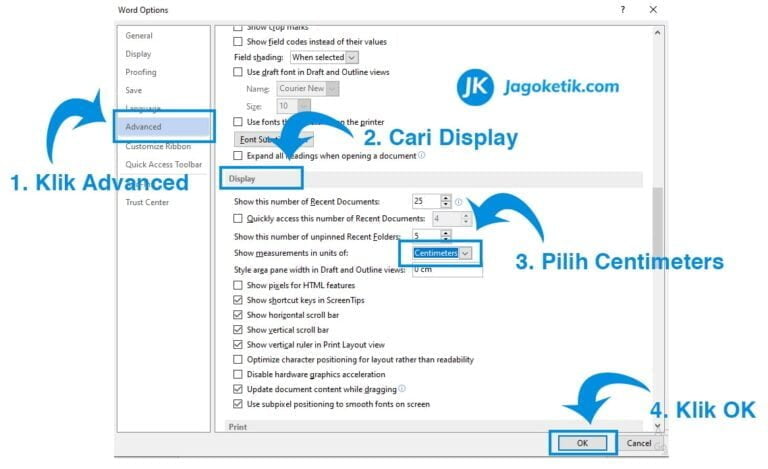Click the scroll down arrow of options pane

click(657, 426)
